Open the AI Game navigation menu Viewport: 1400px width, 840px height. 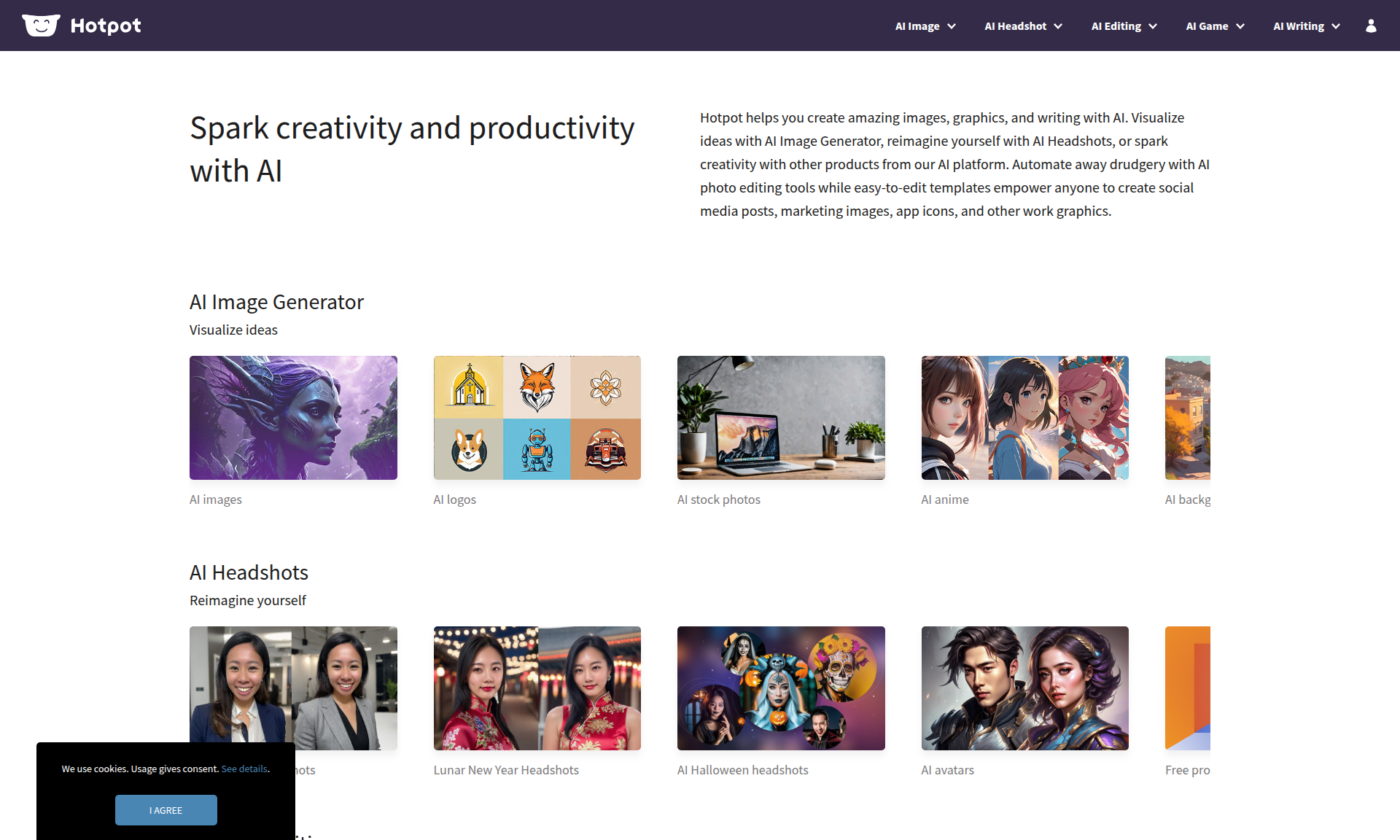[1214, 26]
